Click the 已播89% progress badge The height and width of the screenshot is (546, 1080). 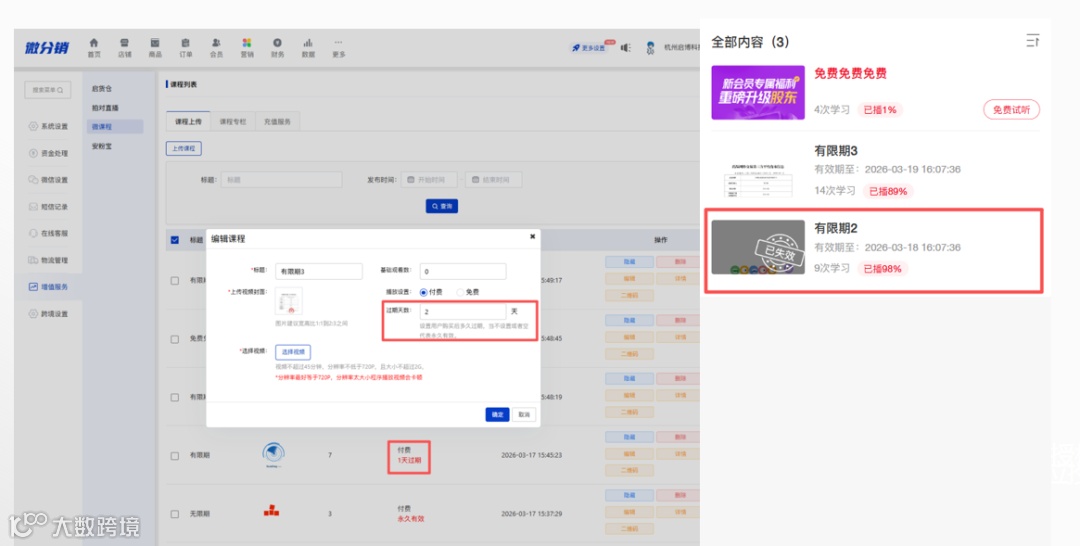(x=888, y=191)
